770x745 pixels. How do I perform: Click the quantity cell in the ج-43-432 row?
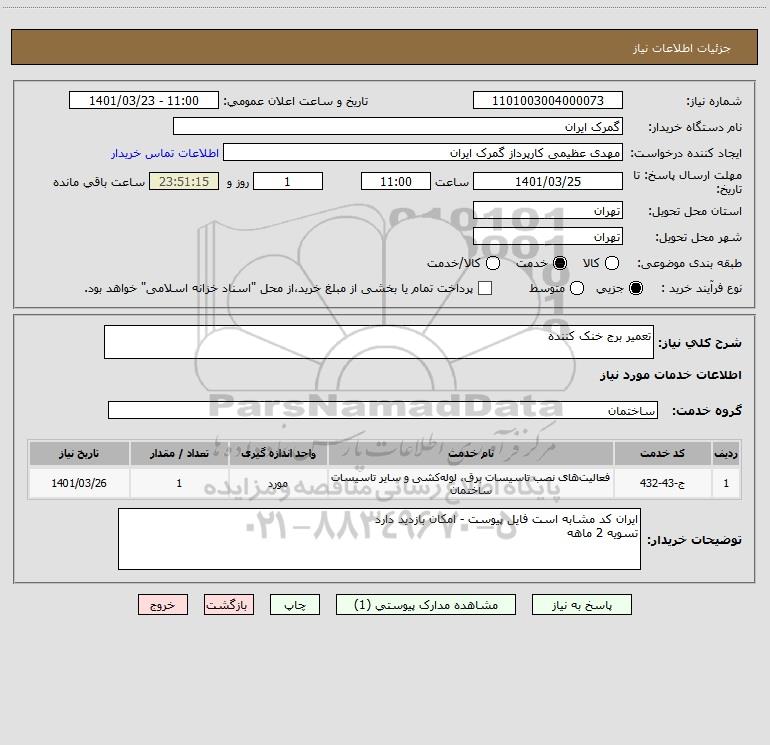179,483
